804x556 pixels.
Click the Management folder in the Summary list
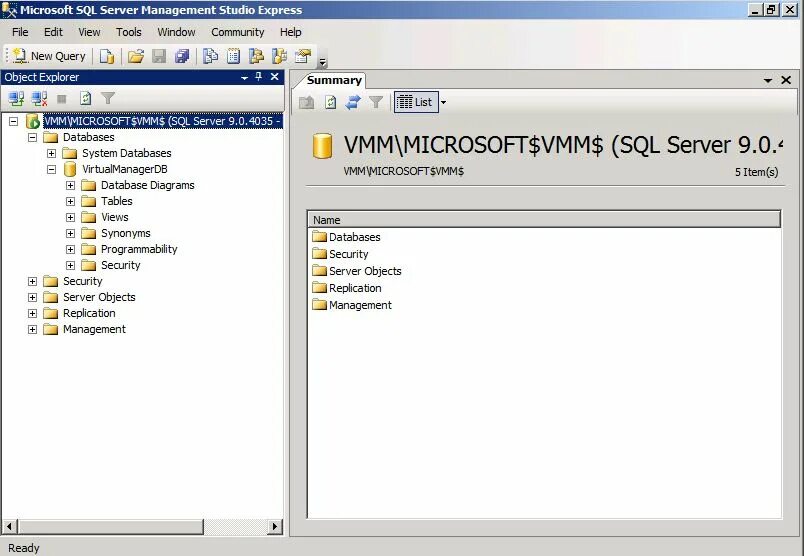[x=360, y=305]
